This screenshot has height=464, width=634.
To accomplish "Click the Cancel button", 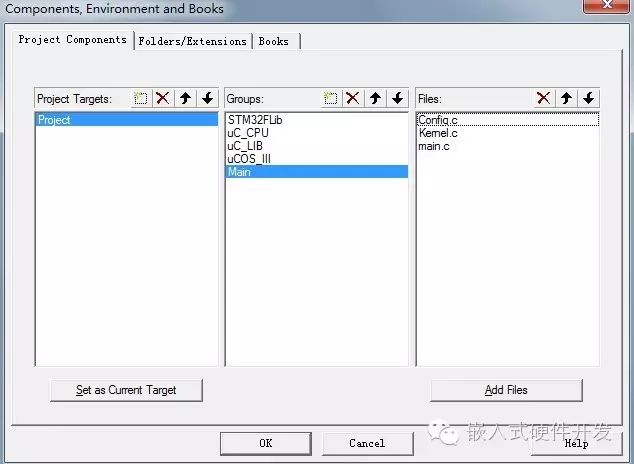I will tap(368, 443).
